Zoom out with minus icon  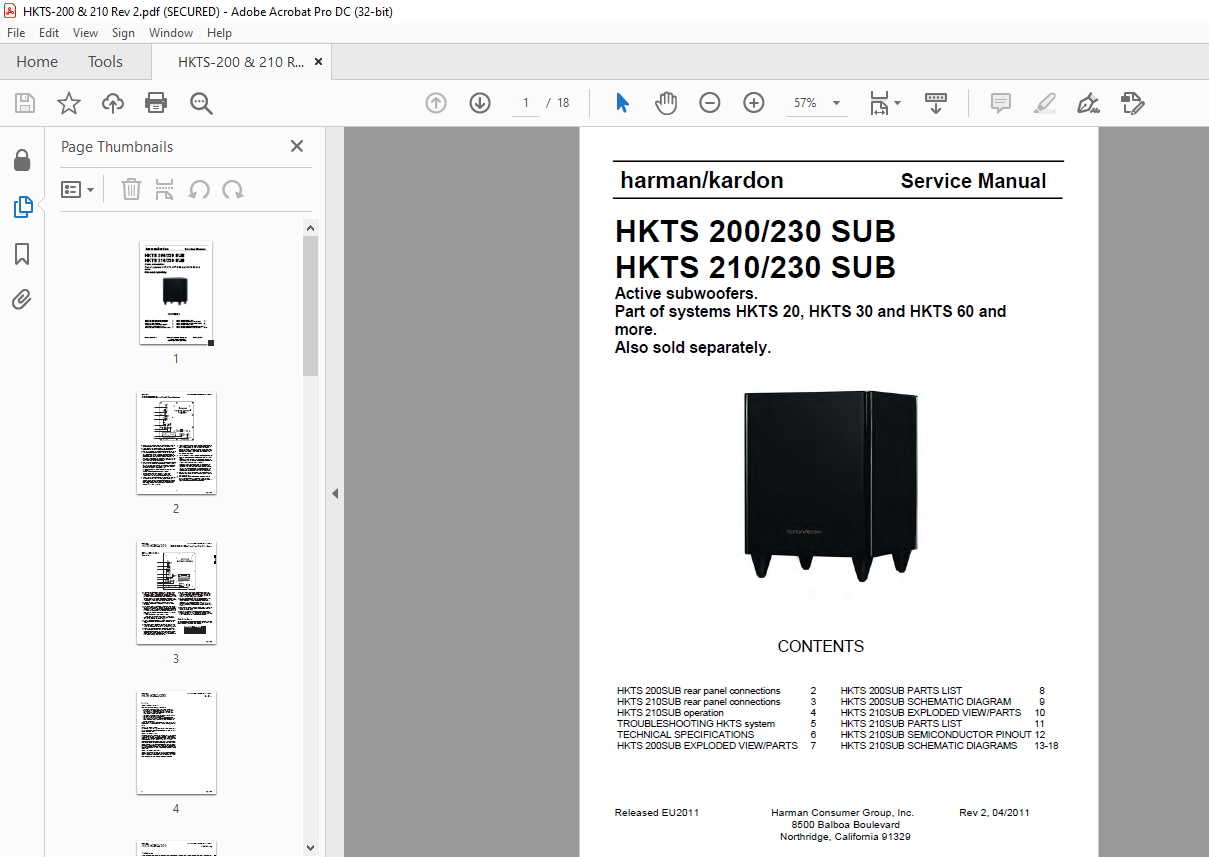tap(710, 103)
